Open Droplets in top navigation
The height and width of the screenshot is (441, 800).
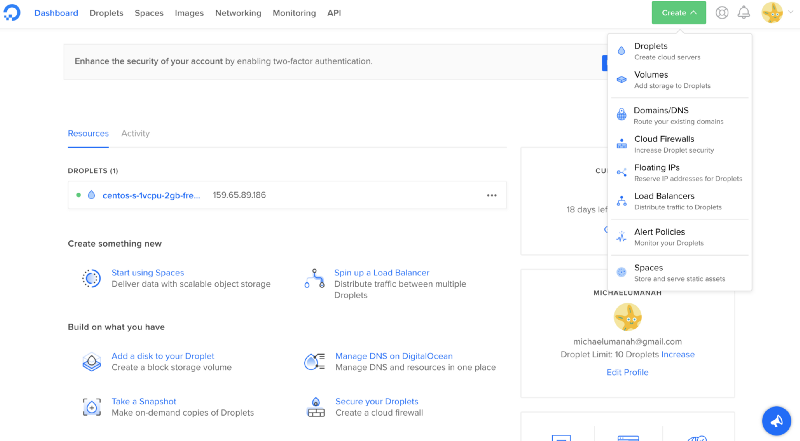tap(106, 13)
